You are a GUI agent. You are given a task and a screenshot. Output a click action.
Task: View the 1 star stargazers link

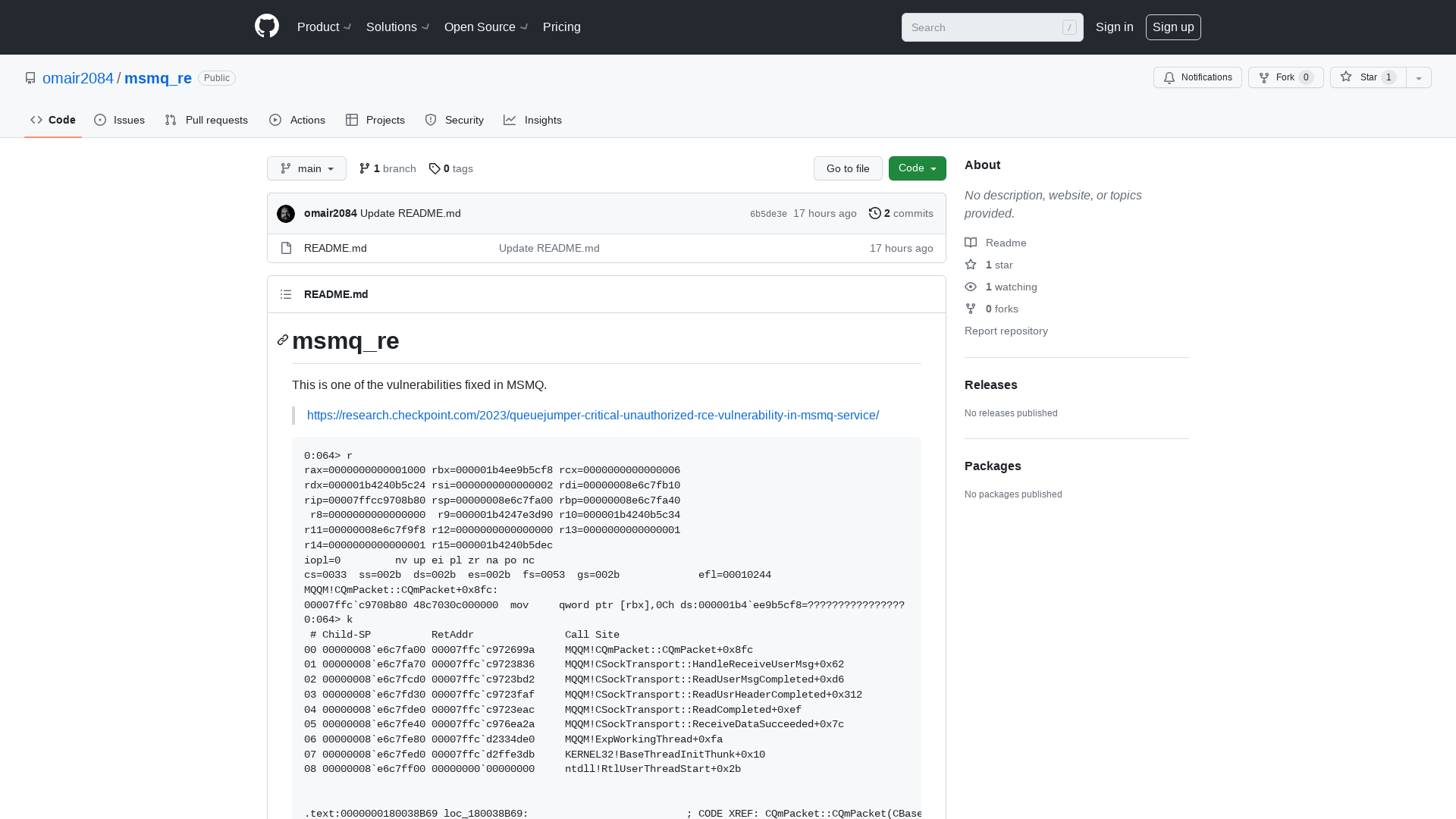pos(989,265)
